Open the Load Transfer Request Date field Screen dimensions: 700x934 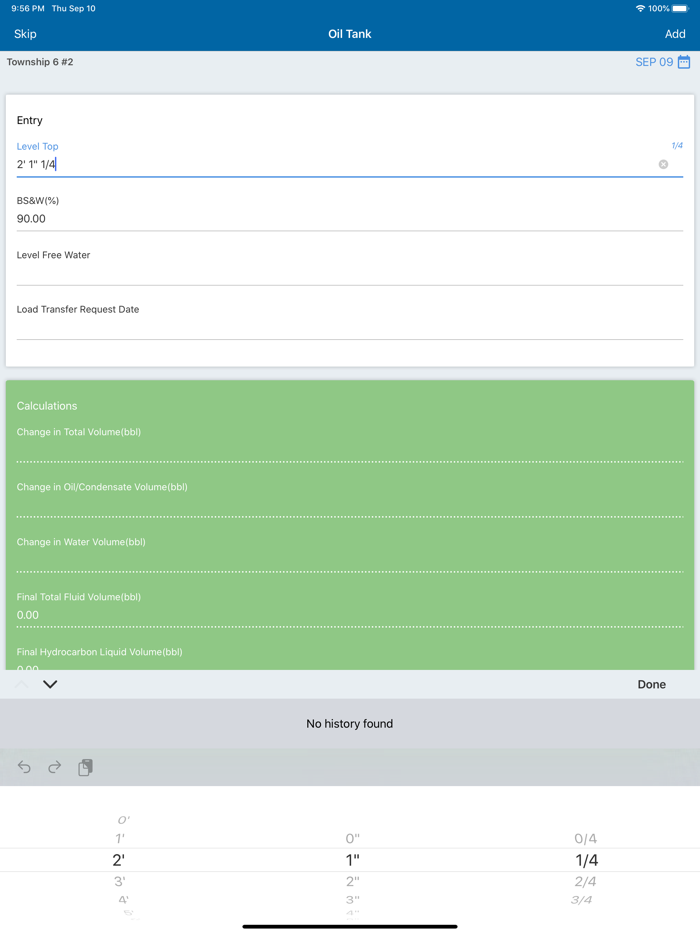350,322
